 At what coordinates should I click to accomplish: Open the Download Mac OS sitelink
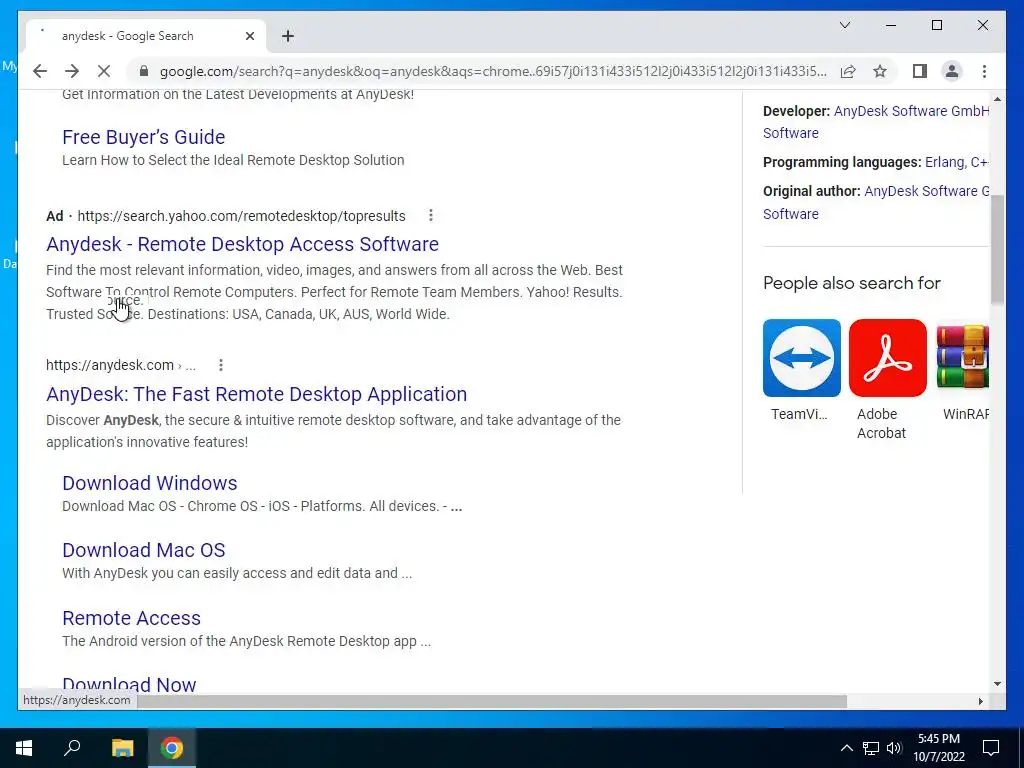click(x=144, y=551)
